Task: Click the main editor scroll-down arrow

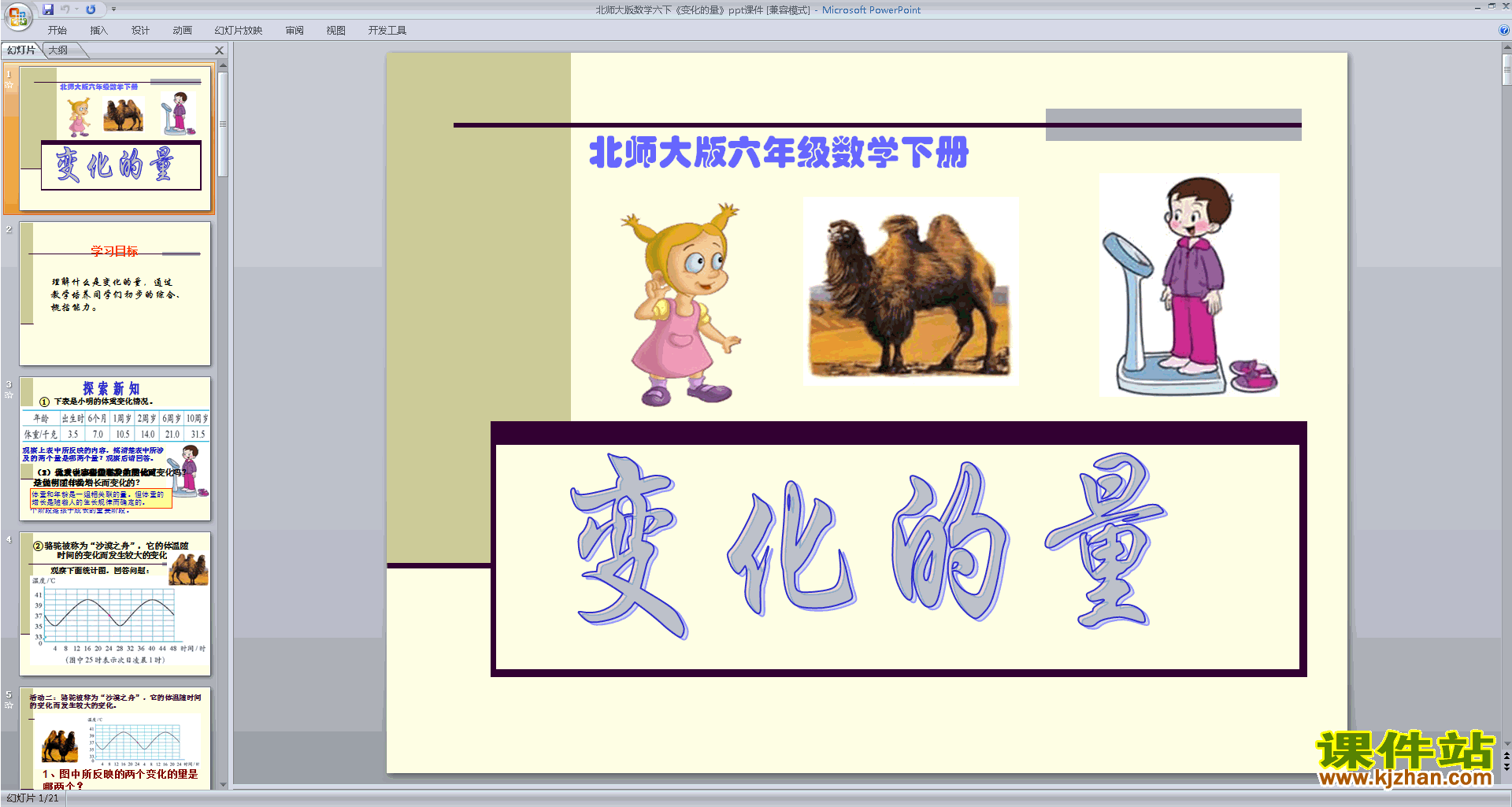Action: [x=1506, y=743]
